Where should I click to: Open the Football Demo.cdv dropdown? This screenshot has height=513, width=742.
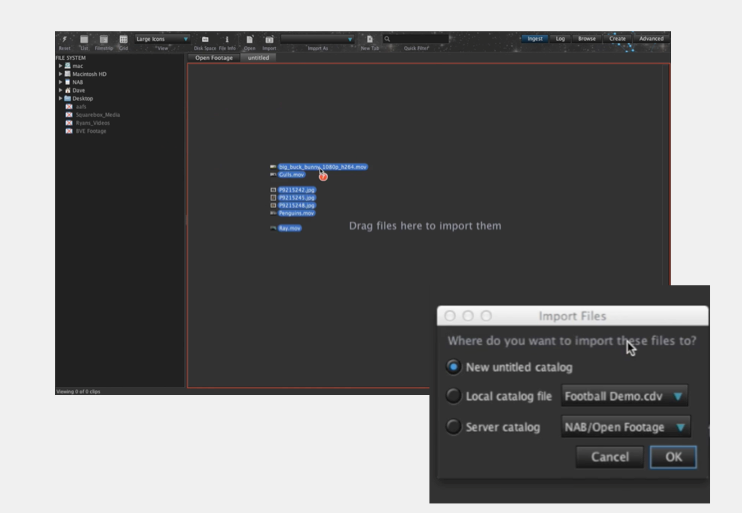click(624, 396)
